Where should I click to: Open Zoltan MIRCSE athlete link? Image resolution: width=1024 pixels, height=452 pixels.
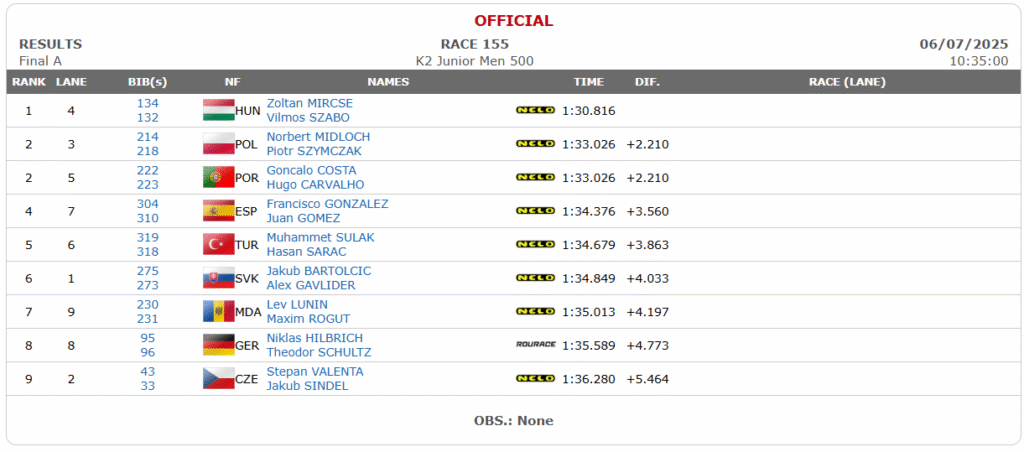310,103
